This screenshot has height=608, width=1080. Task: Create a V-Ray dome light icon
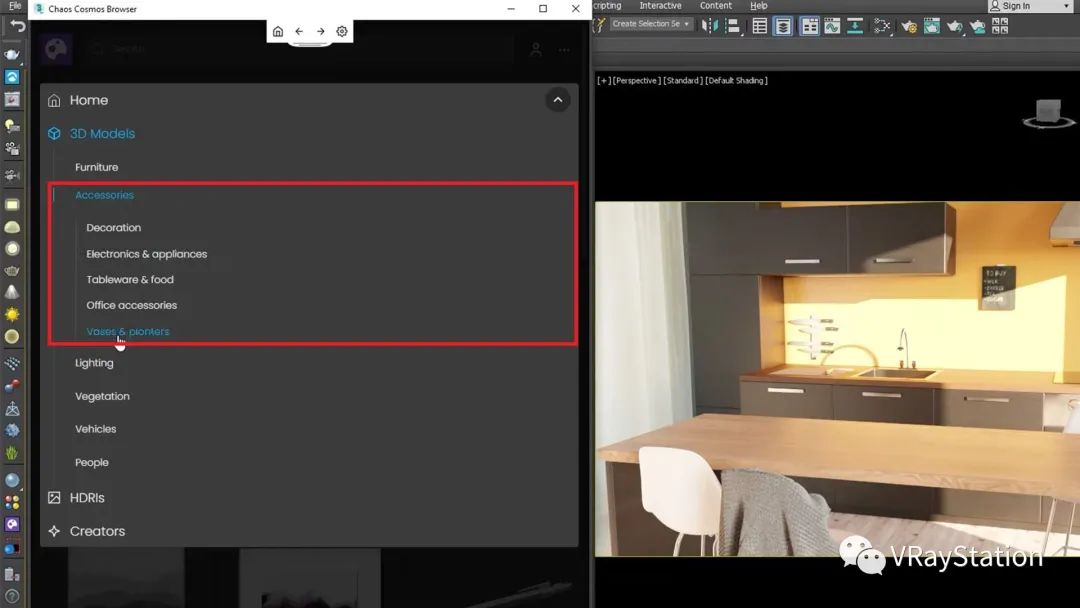tap(12, 227)
